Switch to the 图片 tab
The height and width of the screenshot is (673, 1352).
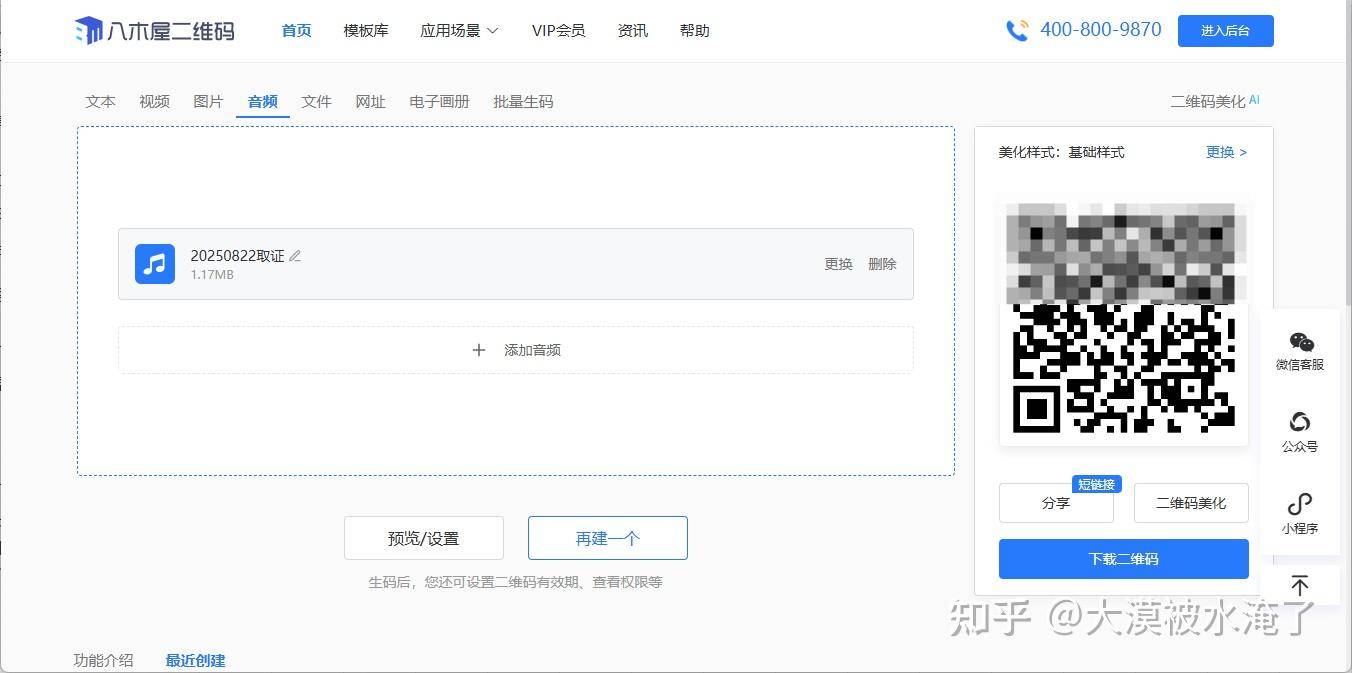pyautogui.click(x=209, y=101)
